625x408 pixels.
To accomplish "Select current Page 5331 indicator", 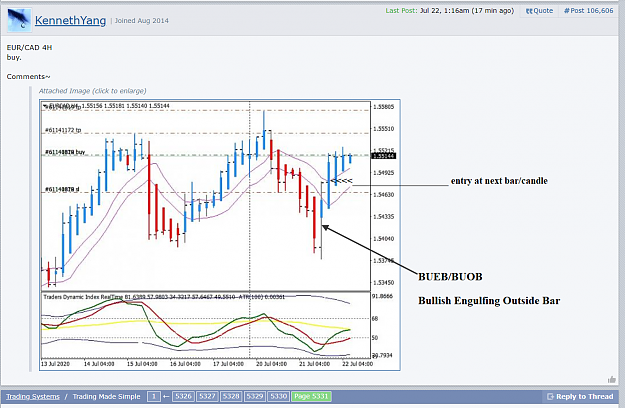I will pos(311,396).
